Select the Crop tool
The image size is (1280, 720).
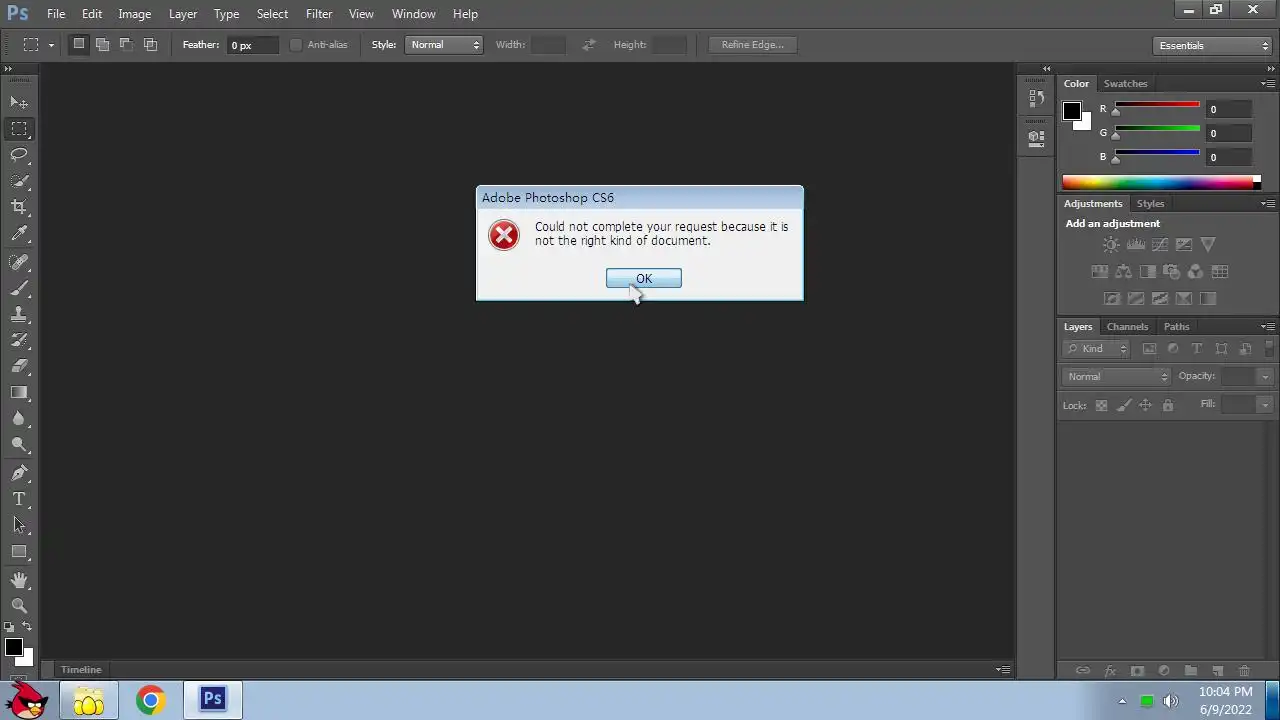point(19,207)
